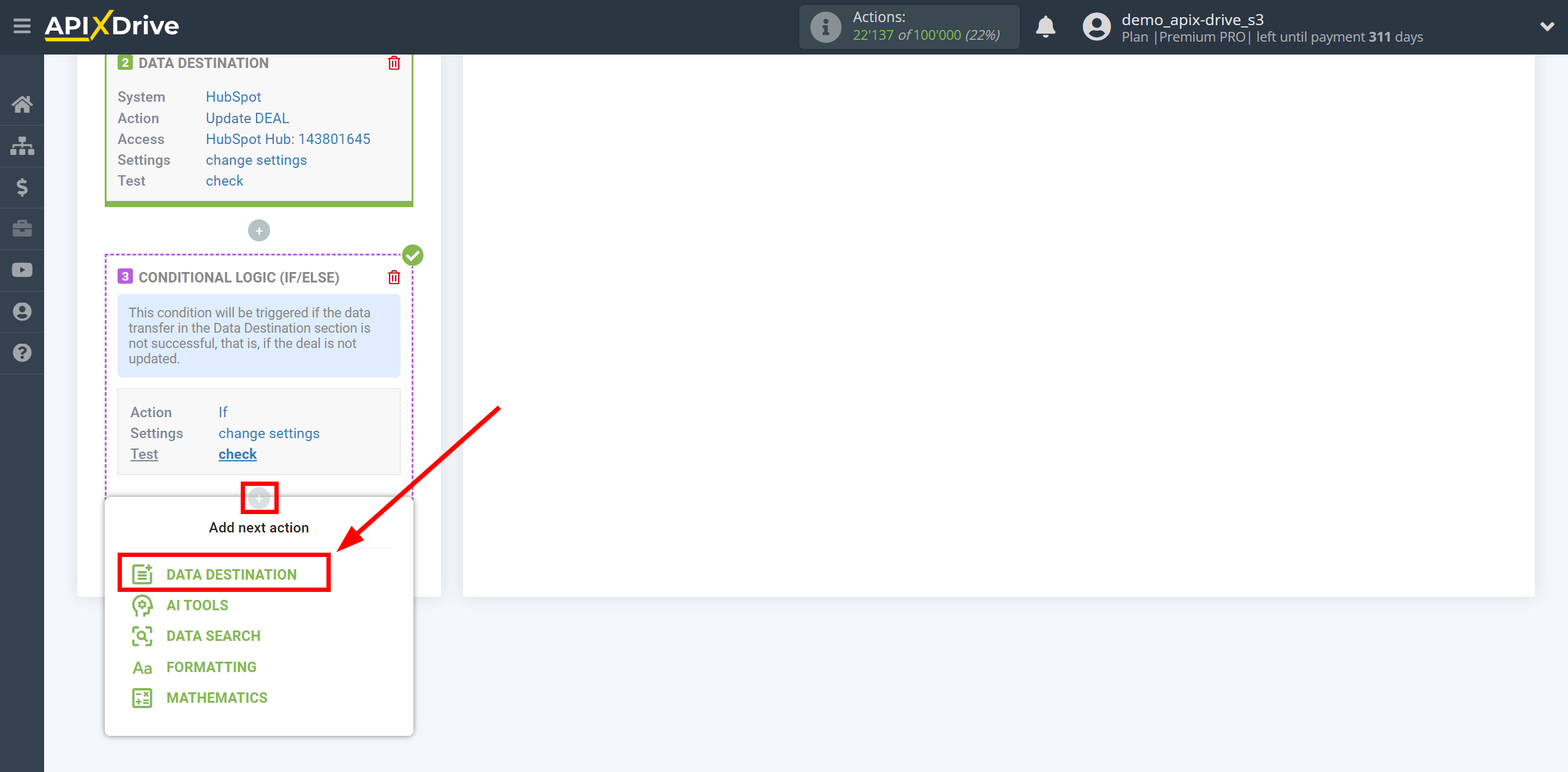Click change settings under Conditional Logic Settings
Viewport: 1568px width, 772px height.
click(x=269, y=433)
